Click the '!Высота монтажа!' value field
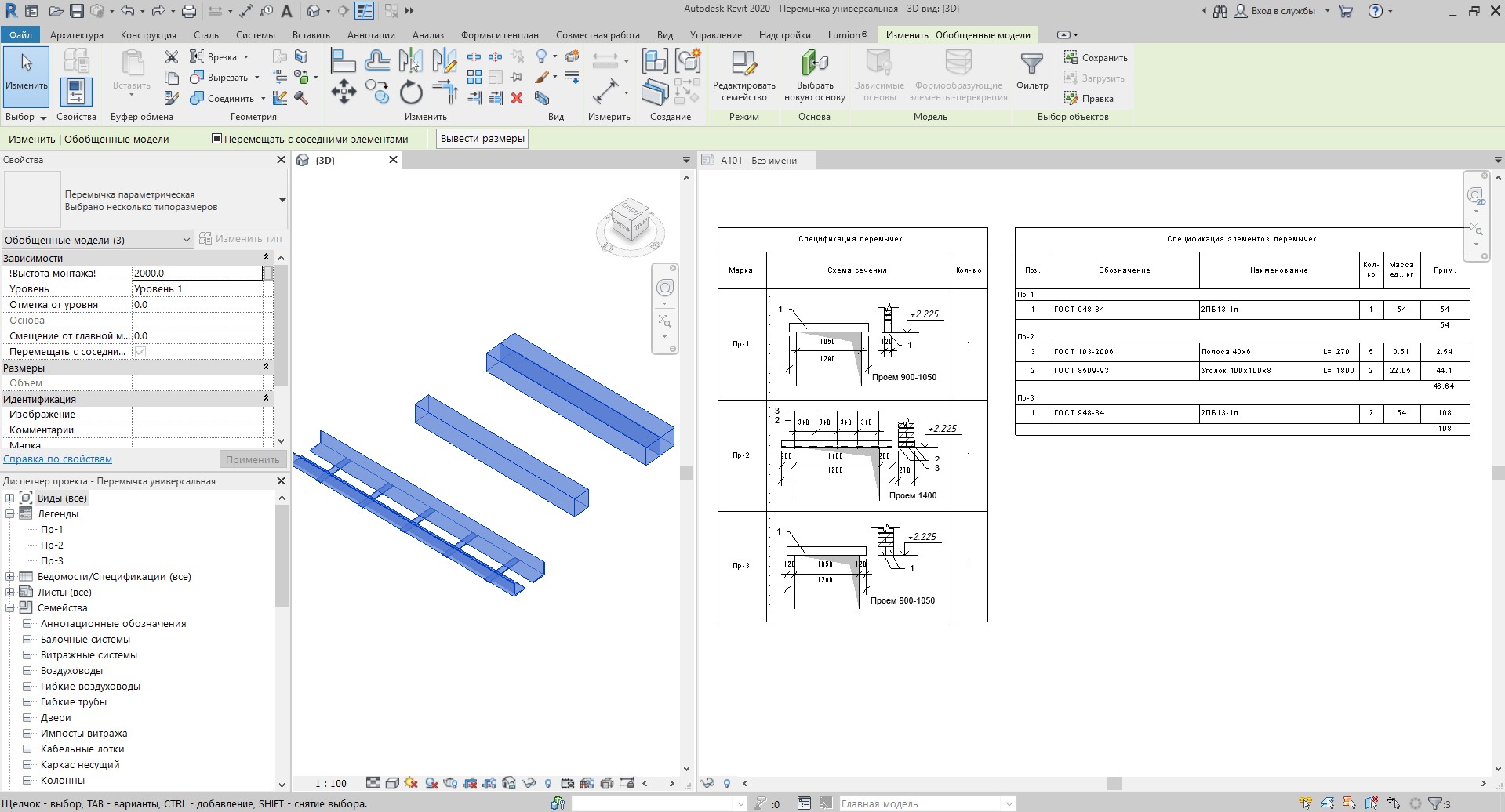Image resolution: width=1505 pixels, height=812 pixels. (197, 274)
